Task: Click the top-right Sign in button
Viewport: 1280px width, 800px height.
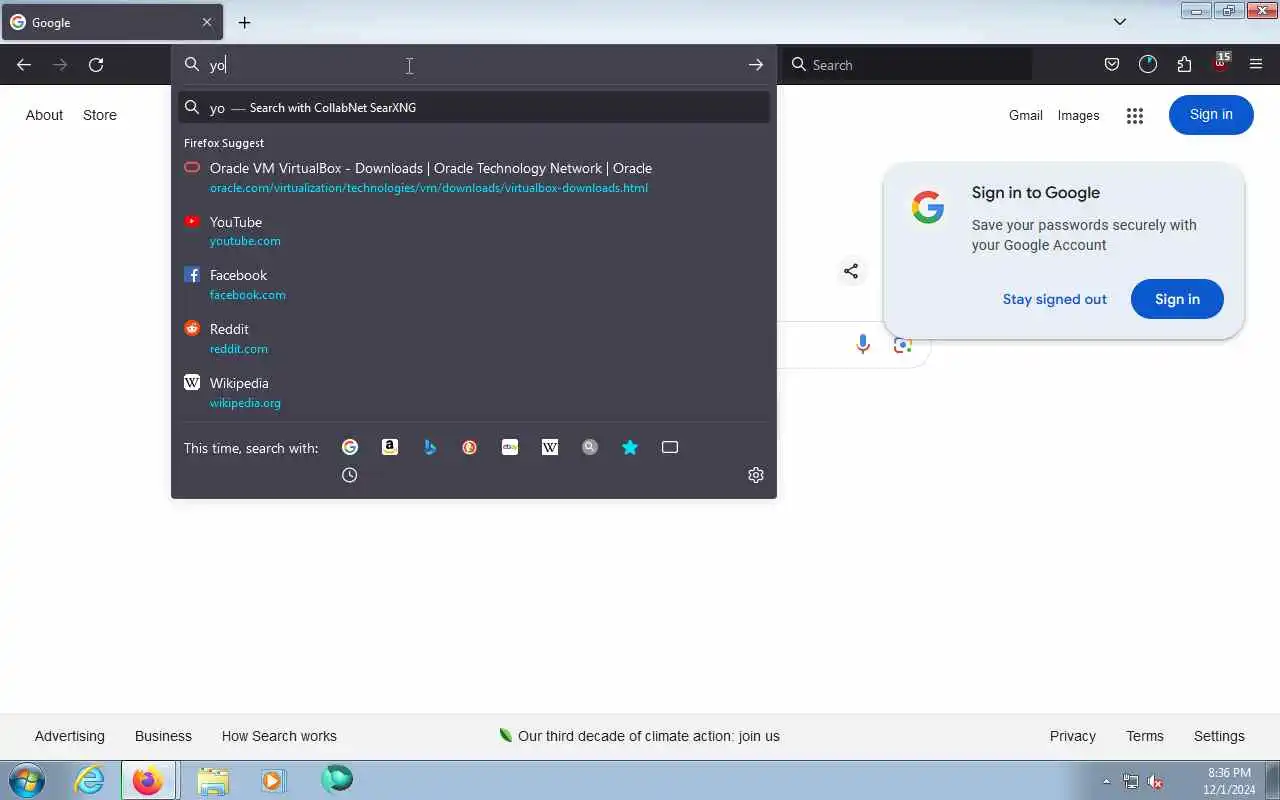Action: (x=1211, y=115)
